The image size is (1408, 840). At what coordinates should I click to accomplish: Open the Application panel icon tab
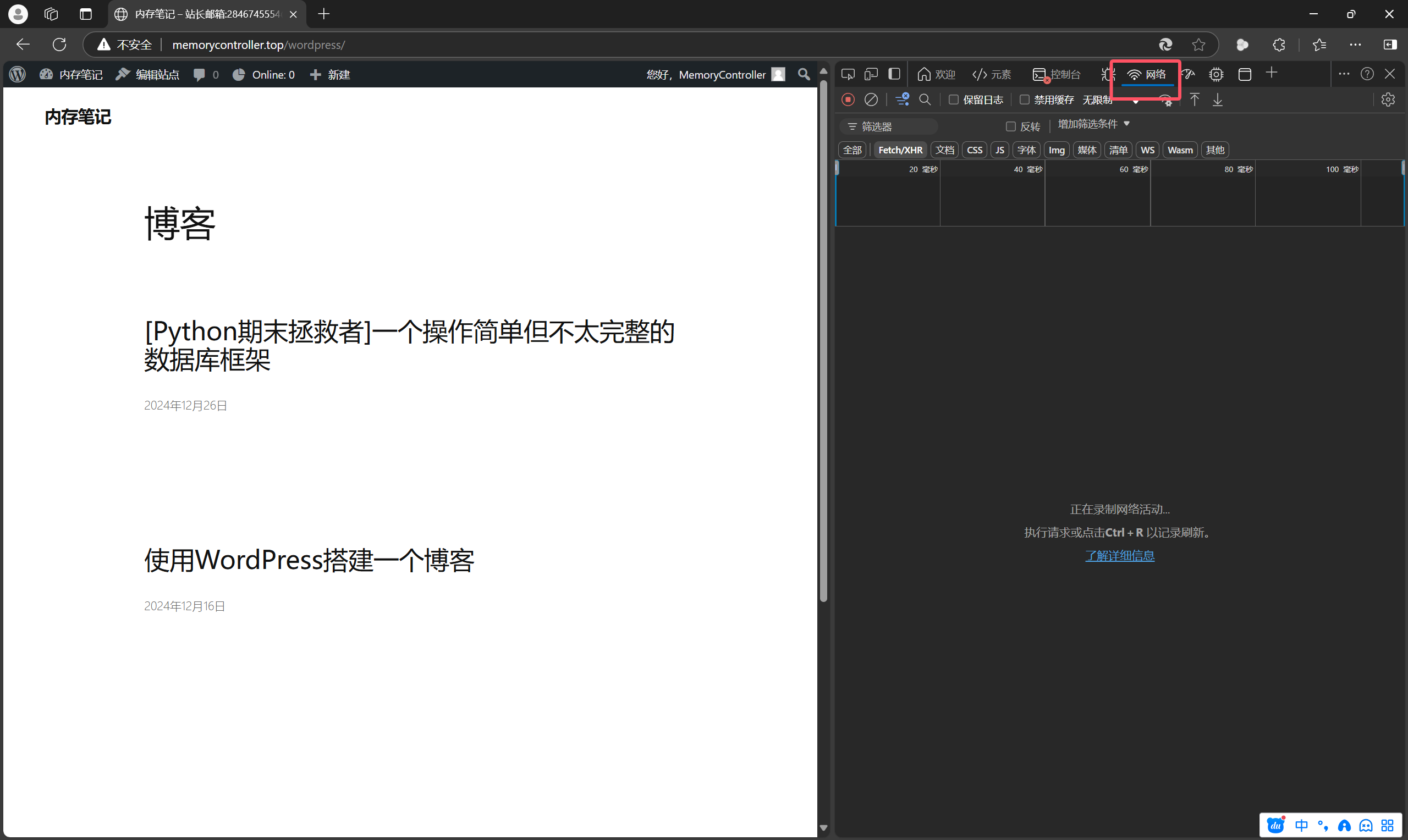pyautogui.click(x=1245, y=74)
